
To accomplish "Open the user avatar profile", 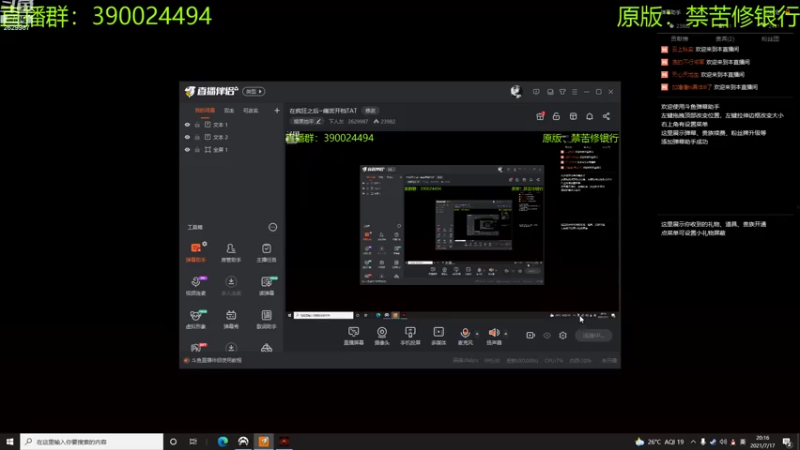I will [x=516, y=91].
